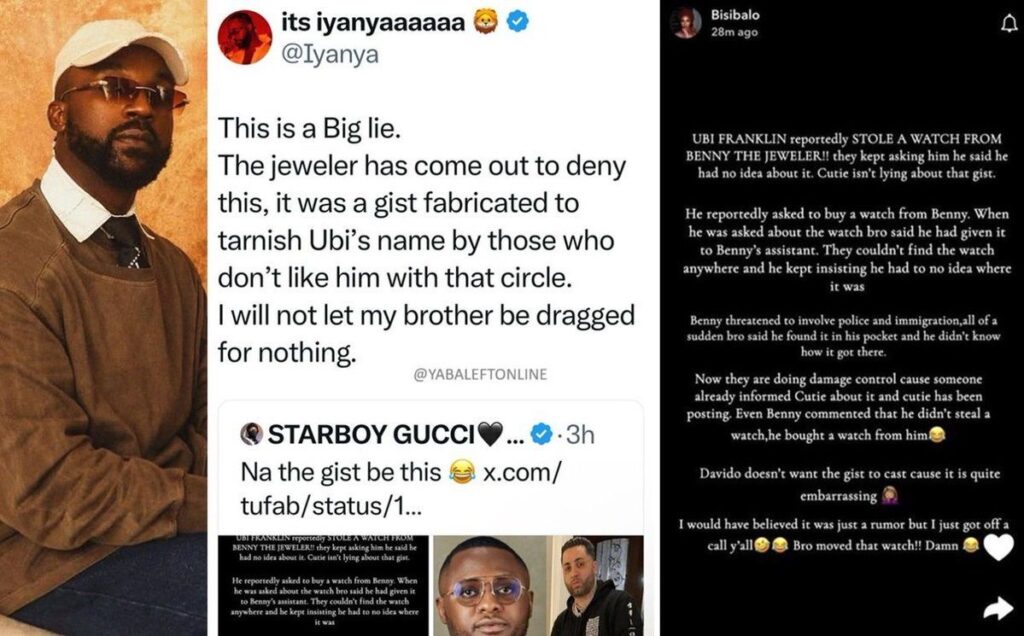
Task: Open Bisibalo's profile picture
Action: 687,23
